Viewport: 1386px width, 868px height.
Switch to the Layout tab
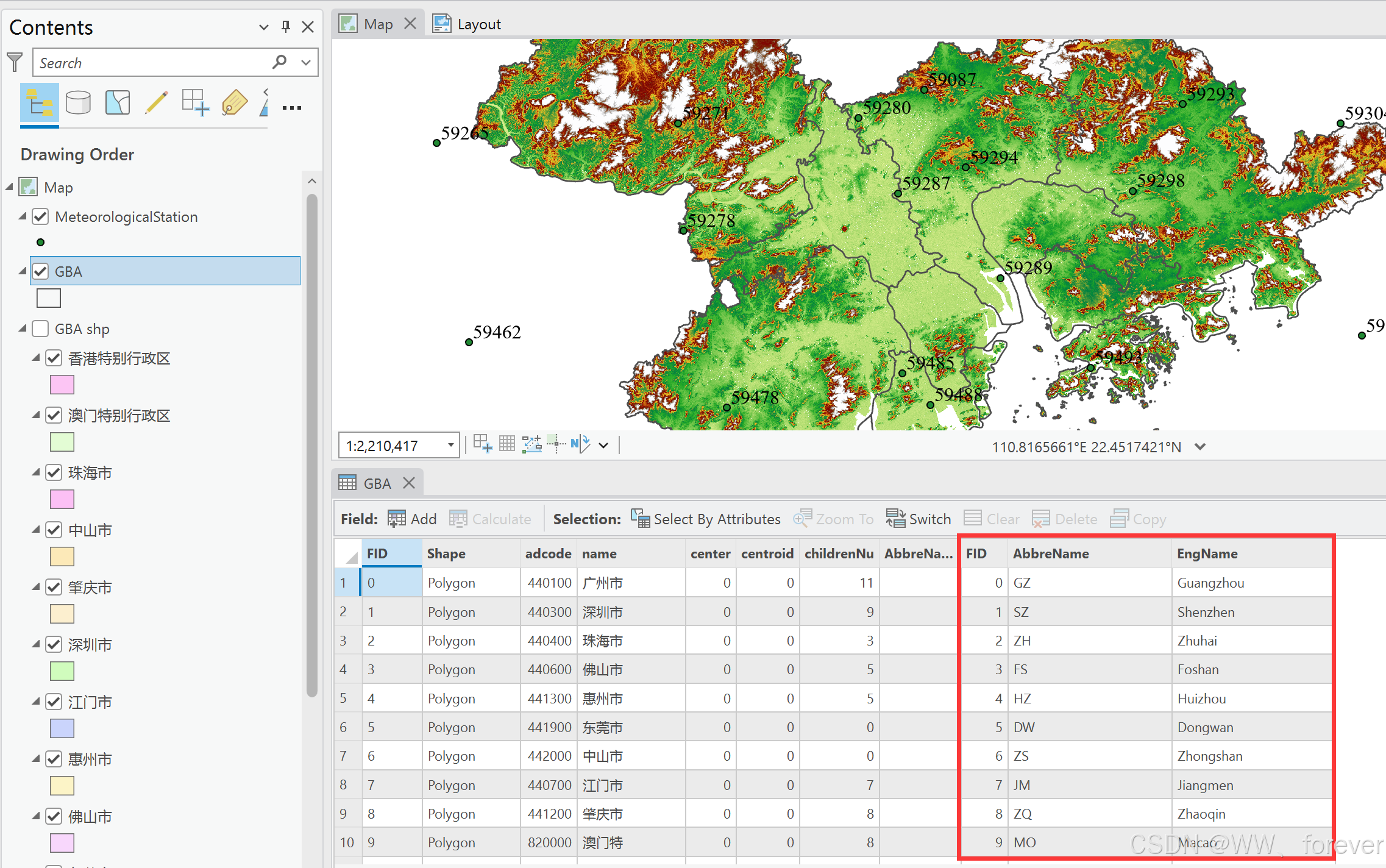(x=467, y=24)
